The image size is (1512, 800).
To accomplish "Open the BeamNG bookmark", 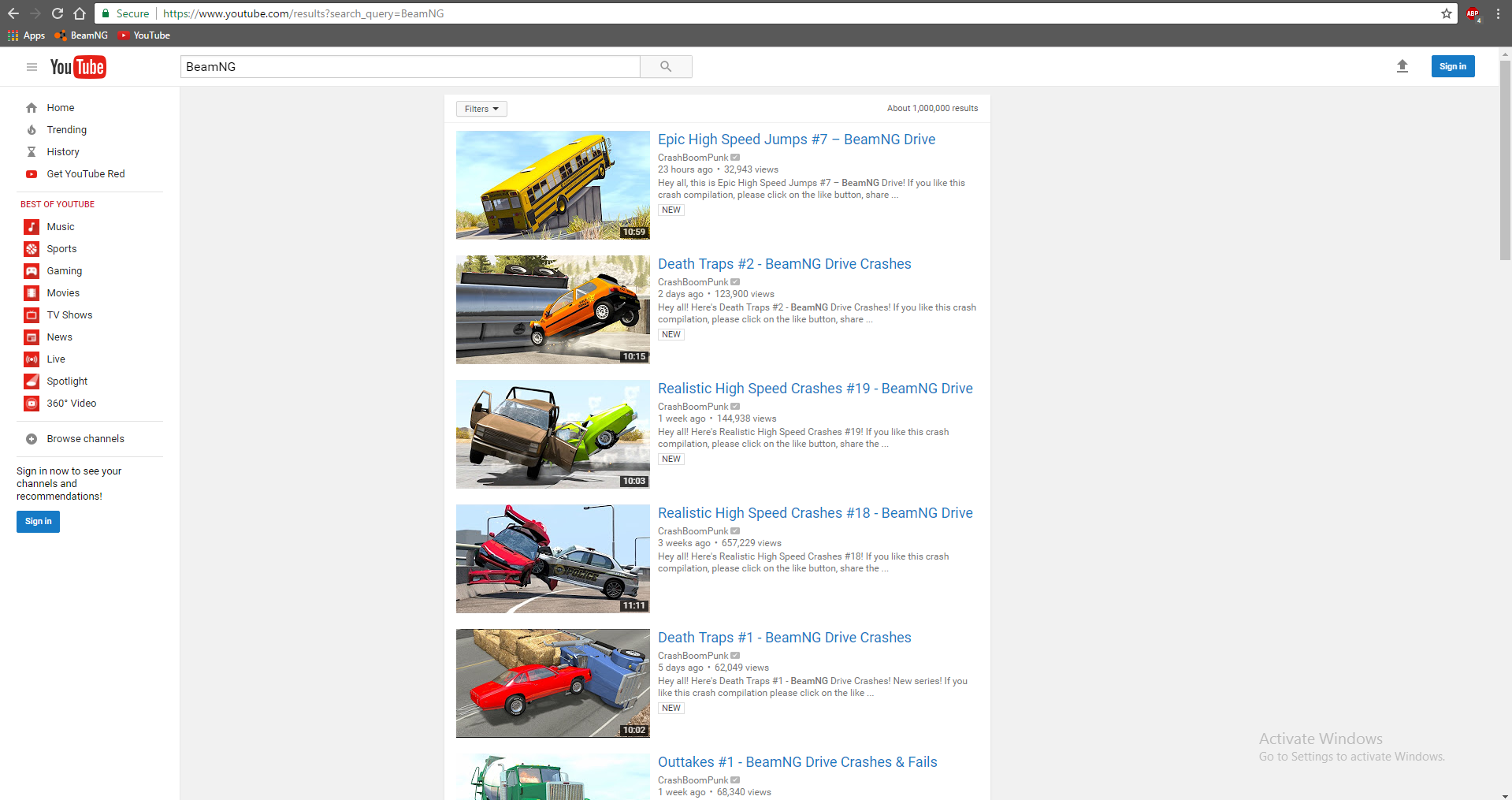I will click(81, 35).
